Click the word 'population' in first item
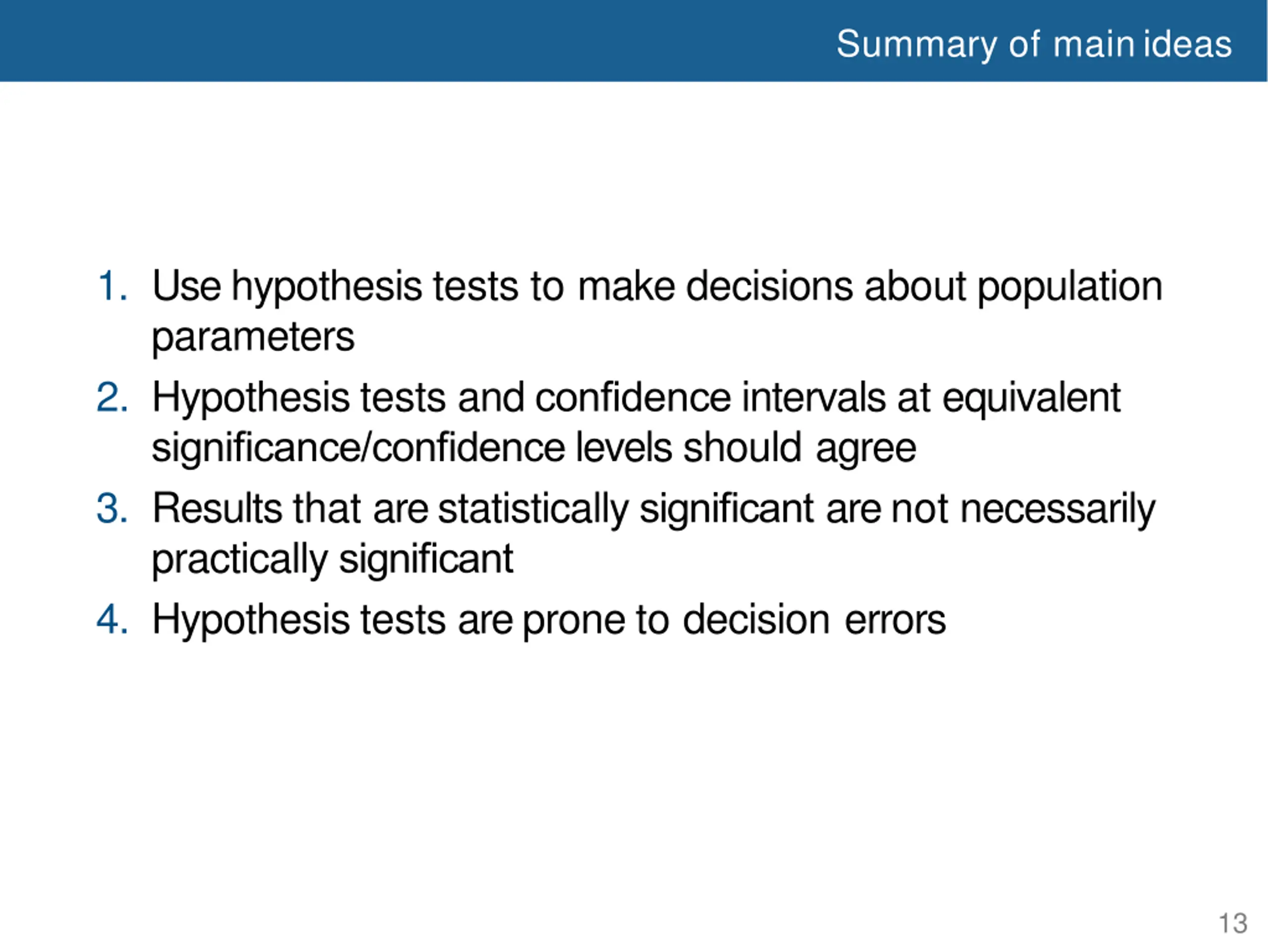 [x=1070, y=287]
